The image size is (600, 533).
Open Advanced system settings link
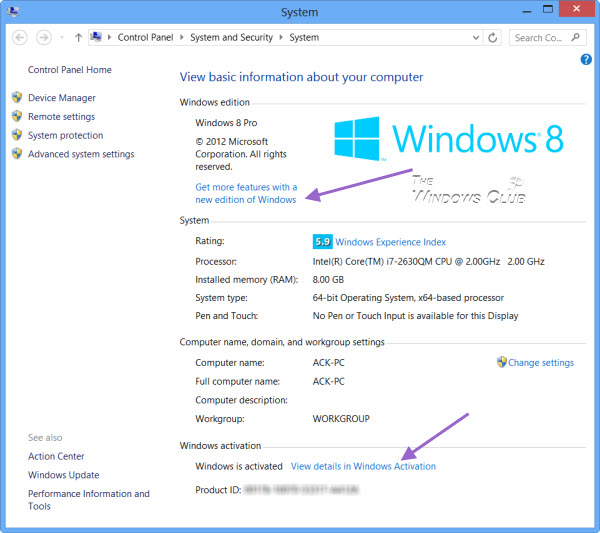(x=81, y=154)
